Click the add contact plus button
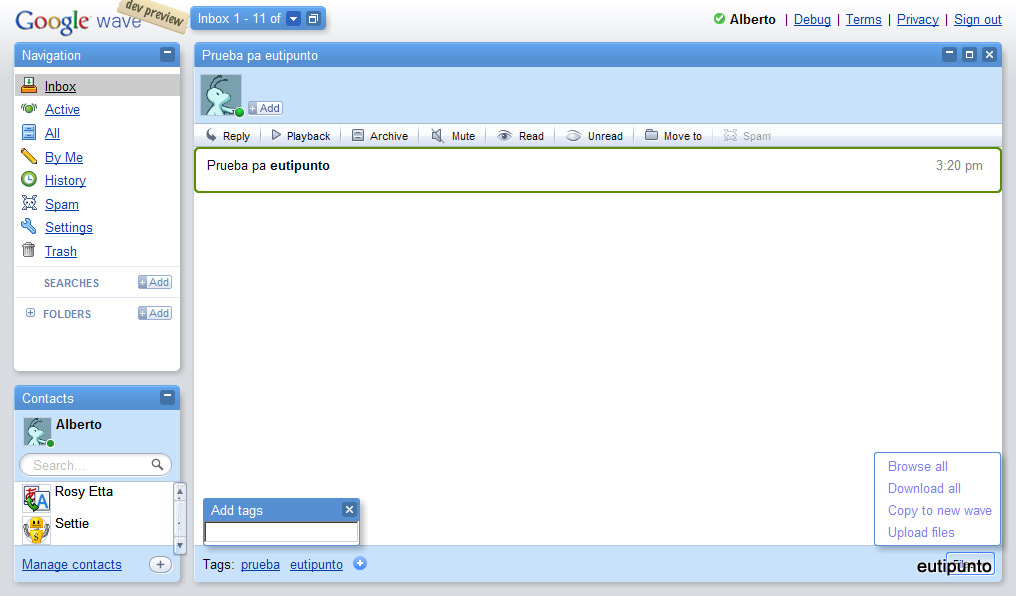This screenshot has width=1016, height=596. [160, 565]
